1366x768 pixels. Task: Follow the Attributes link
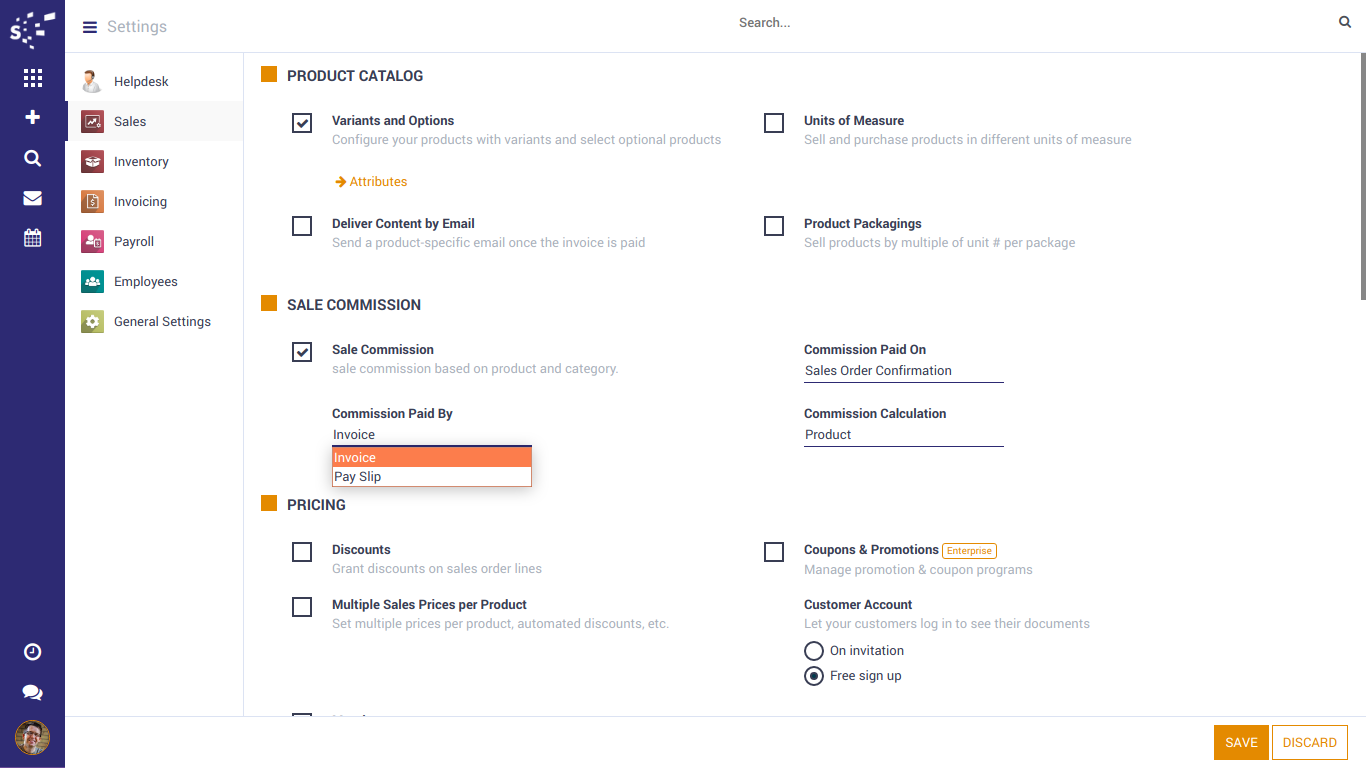click(378, 182)
